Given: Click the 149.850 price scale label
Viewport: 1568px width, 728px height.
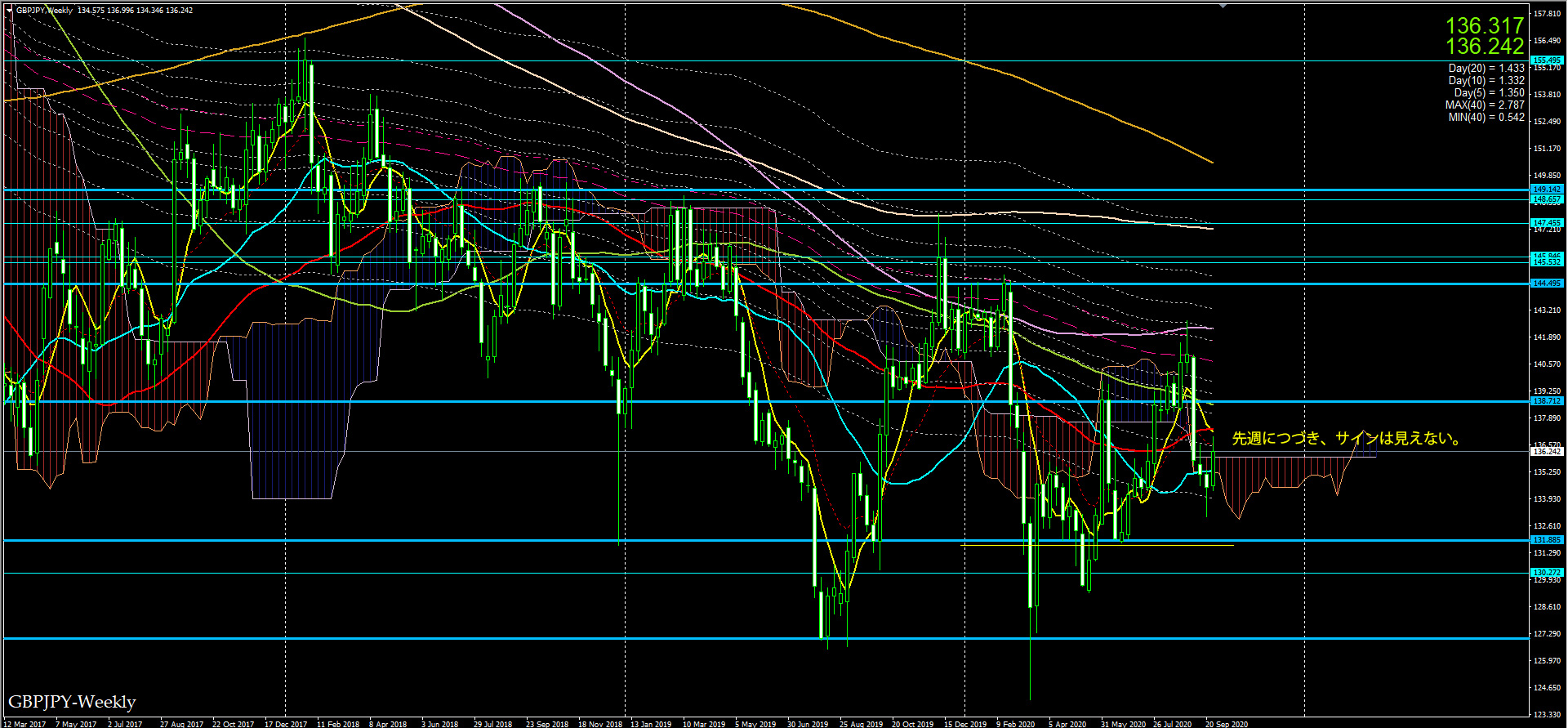Looking at the screenshot, I should click(x=1548, y=176).
